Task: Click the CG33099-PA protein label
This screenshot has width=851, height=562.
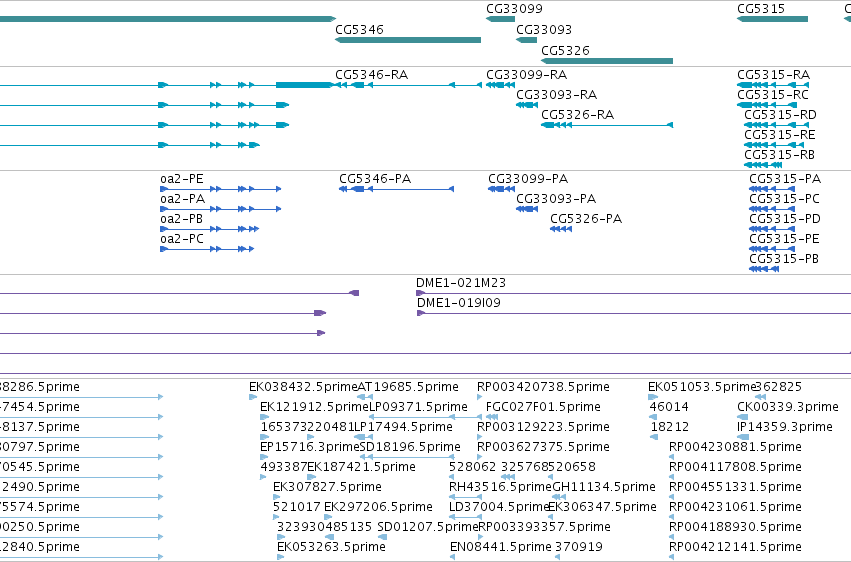Action: [528, 179]
